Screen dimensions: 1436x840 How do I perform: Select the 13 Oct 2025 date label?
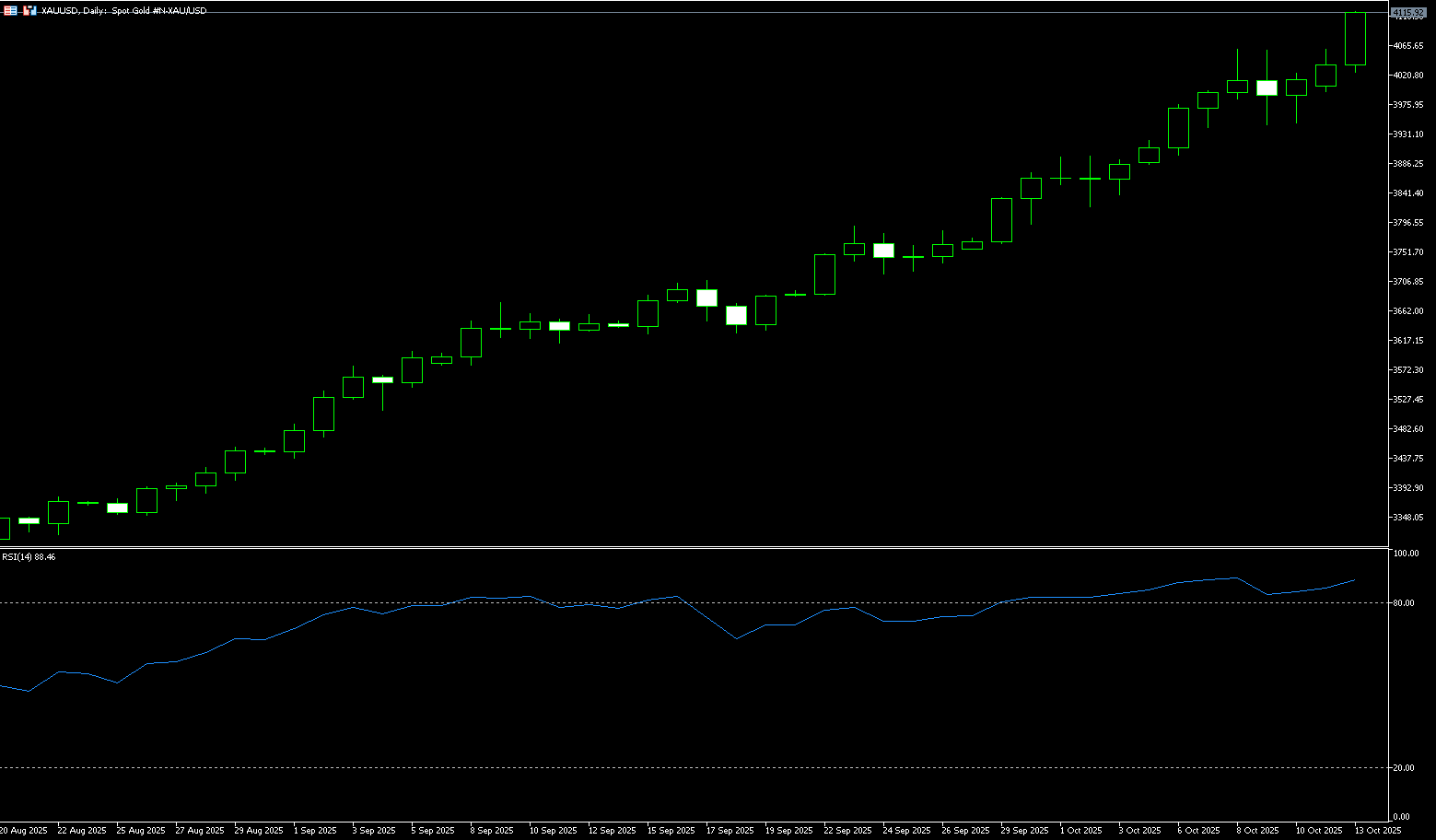(1377, 831)
